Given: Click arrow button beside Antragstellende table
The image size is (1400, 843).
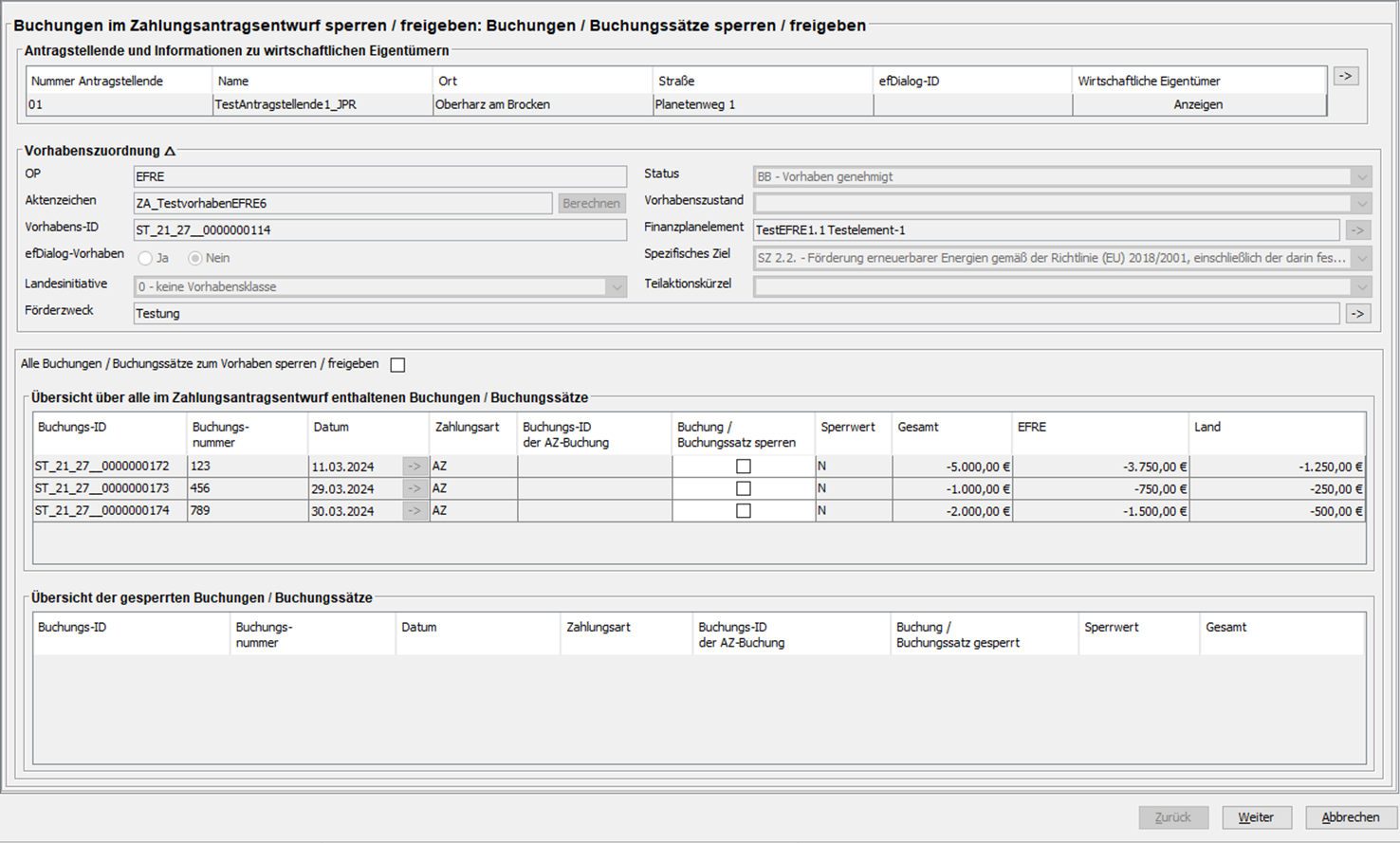Looking at the screenshot, I should point(1346,76).
